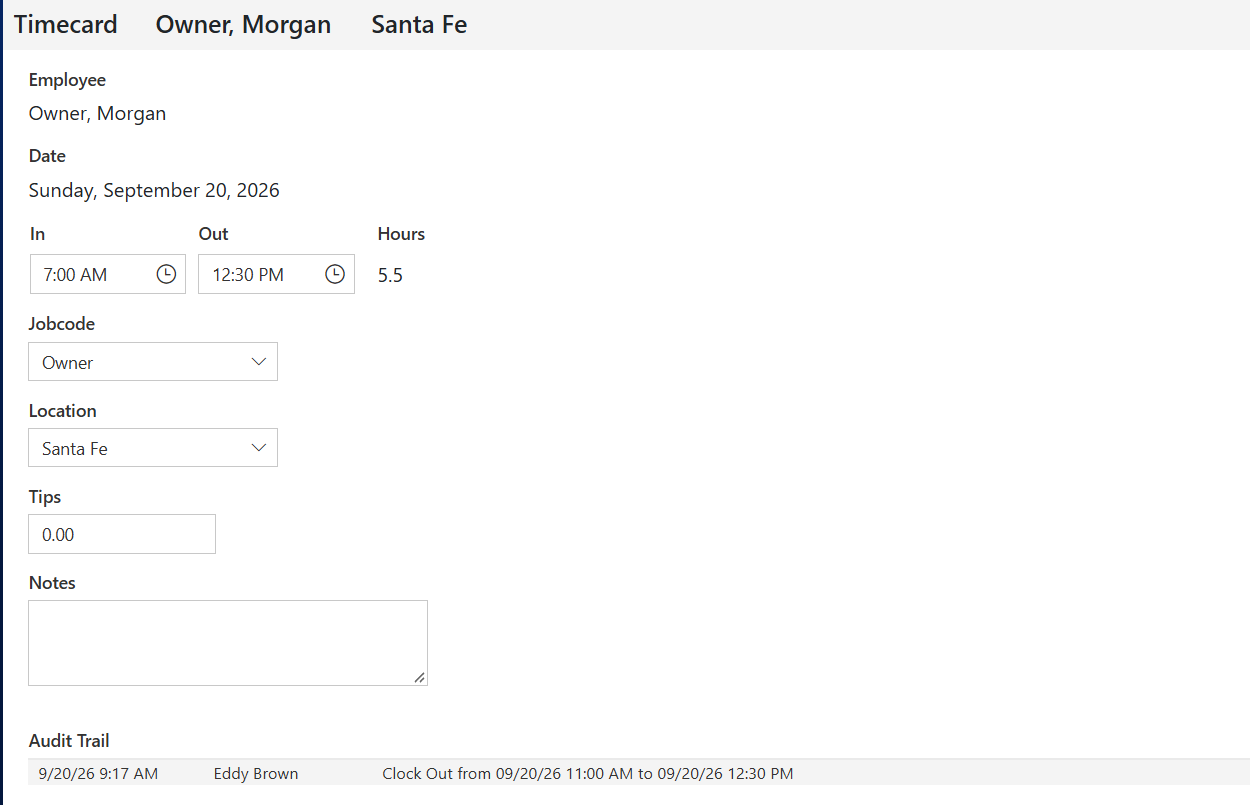Open the time picker clock for Out

[335, 274]
